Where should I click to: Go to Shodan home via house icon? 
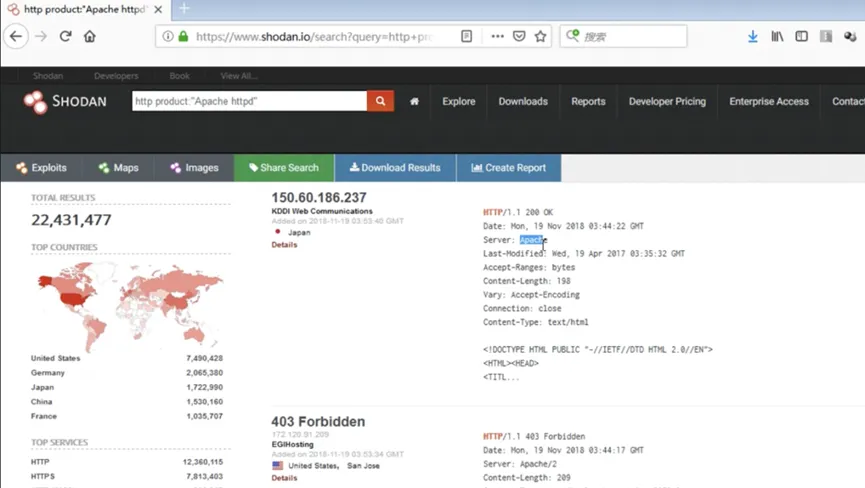coord(414,101)
